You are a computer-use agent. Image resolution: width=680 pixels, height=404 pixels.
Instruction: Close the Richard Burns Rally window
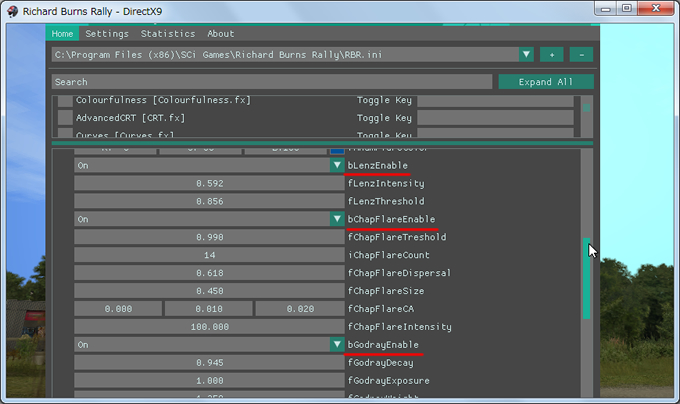656,9
